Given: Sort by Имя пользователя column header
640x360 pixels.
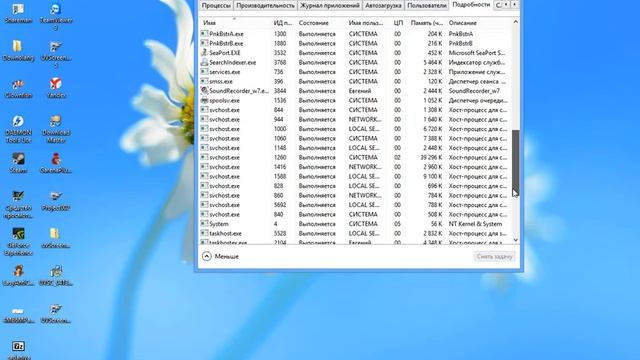Looking at the screenshot, I should pyautogui.click(x=367, y=23).
